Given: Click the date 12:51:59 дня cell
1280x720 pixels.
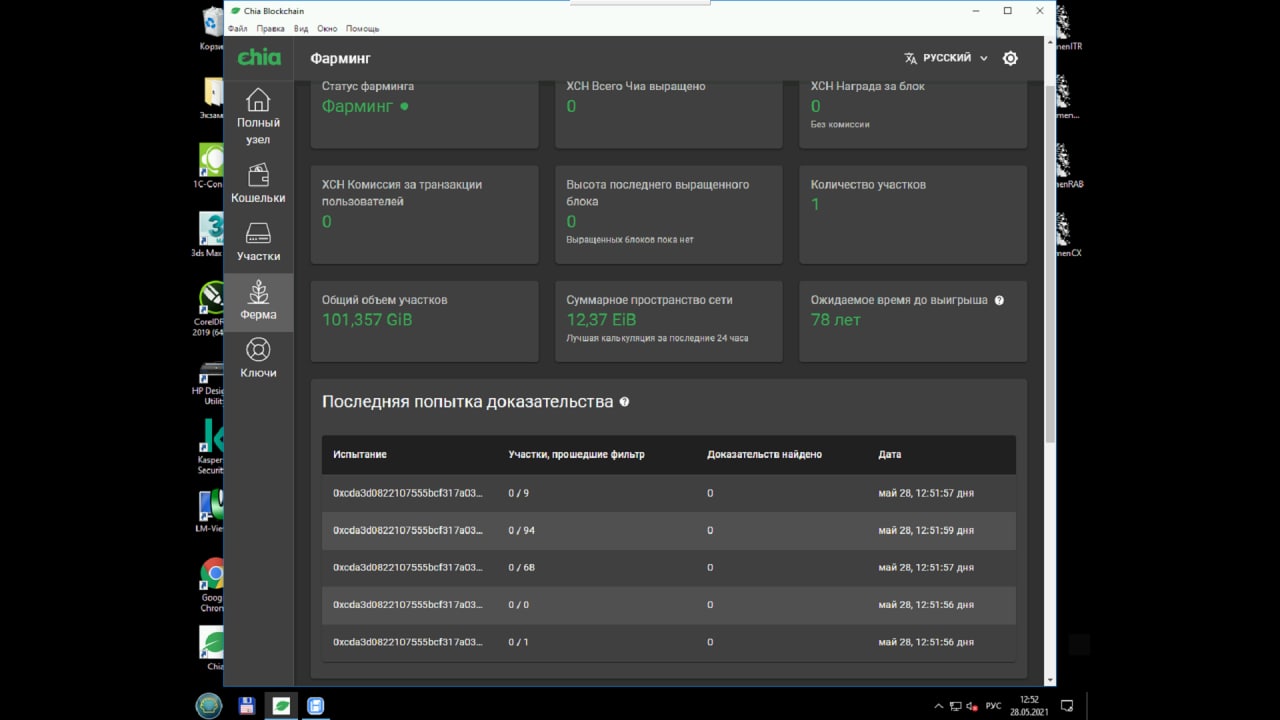Looking at the screenshot, I should pyautogui.click(x=926, y=530).
